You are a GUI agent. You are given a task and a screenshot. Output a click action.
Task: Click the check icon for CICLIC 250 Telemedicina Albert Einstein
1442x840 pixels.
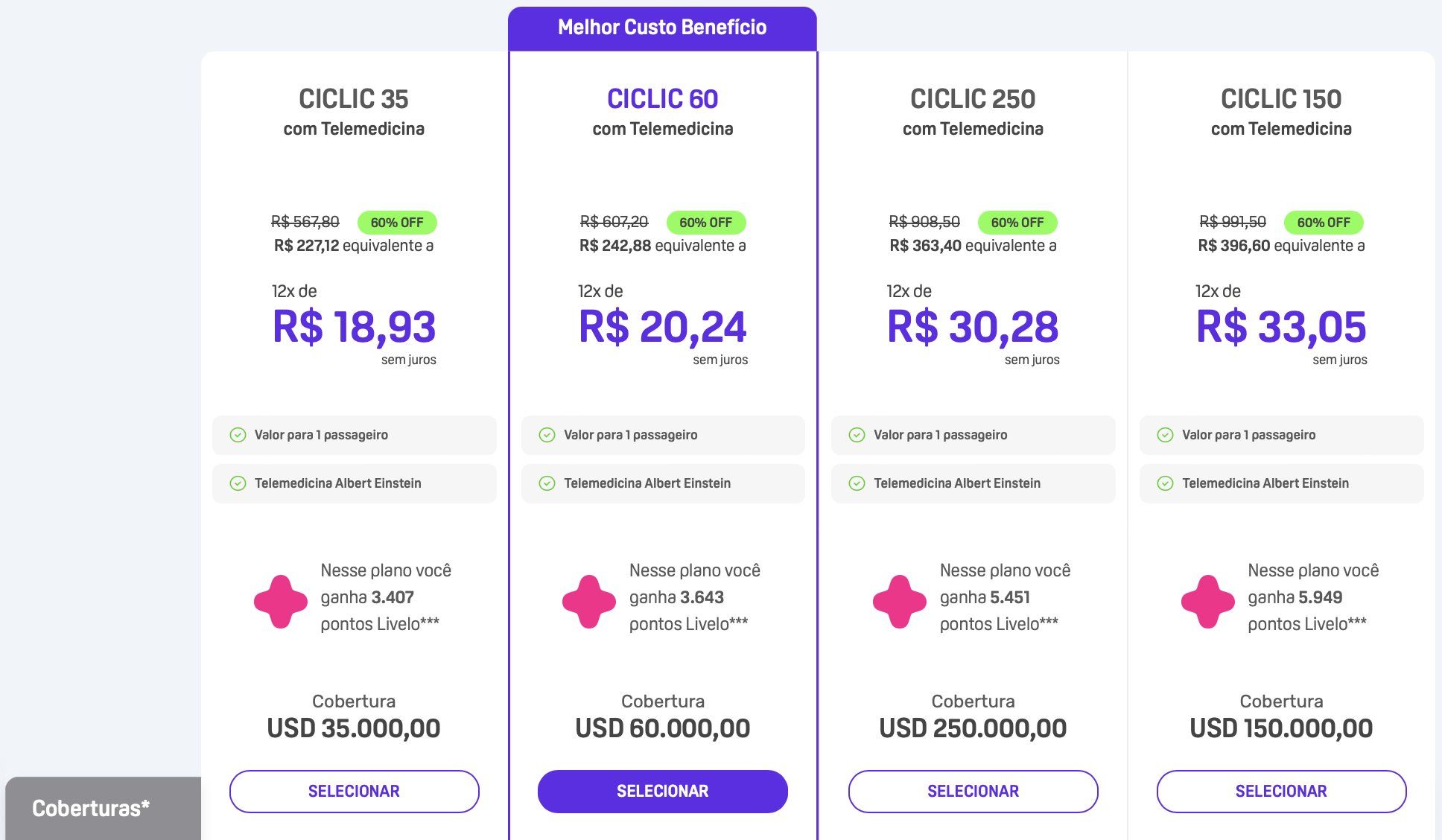(857, 483)
